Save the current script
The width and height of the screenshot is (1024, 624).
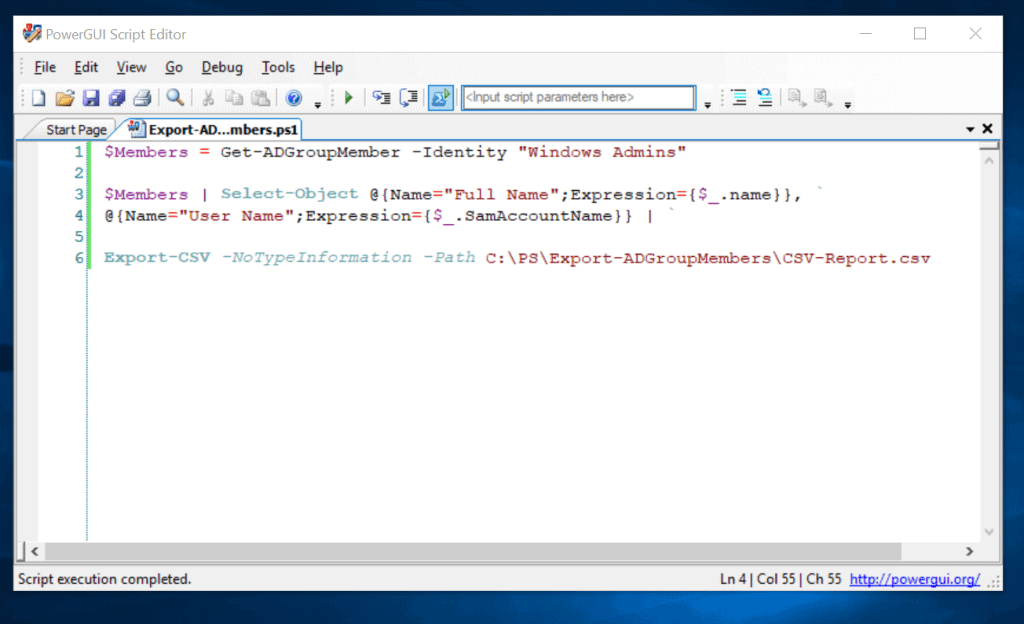point(92,97)
